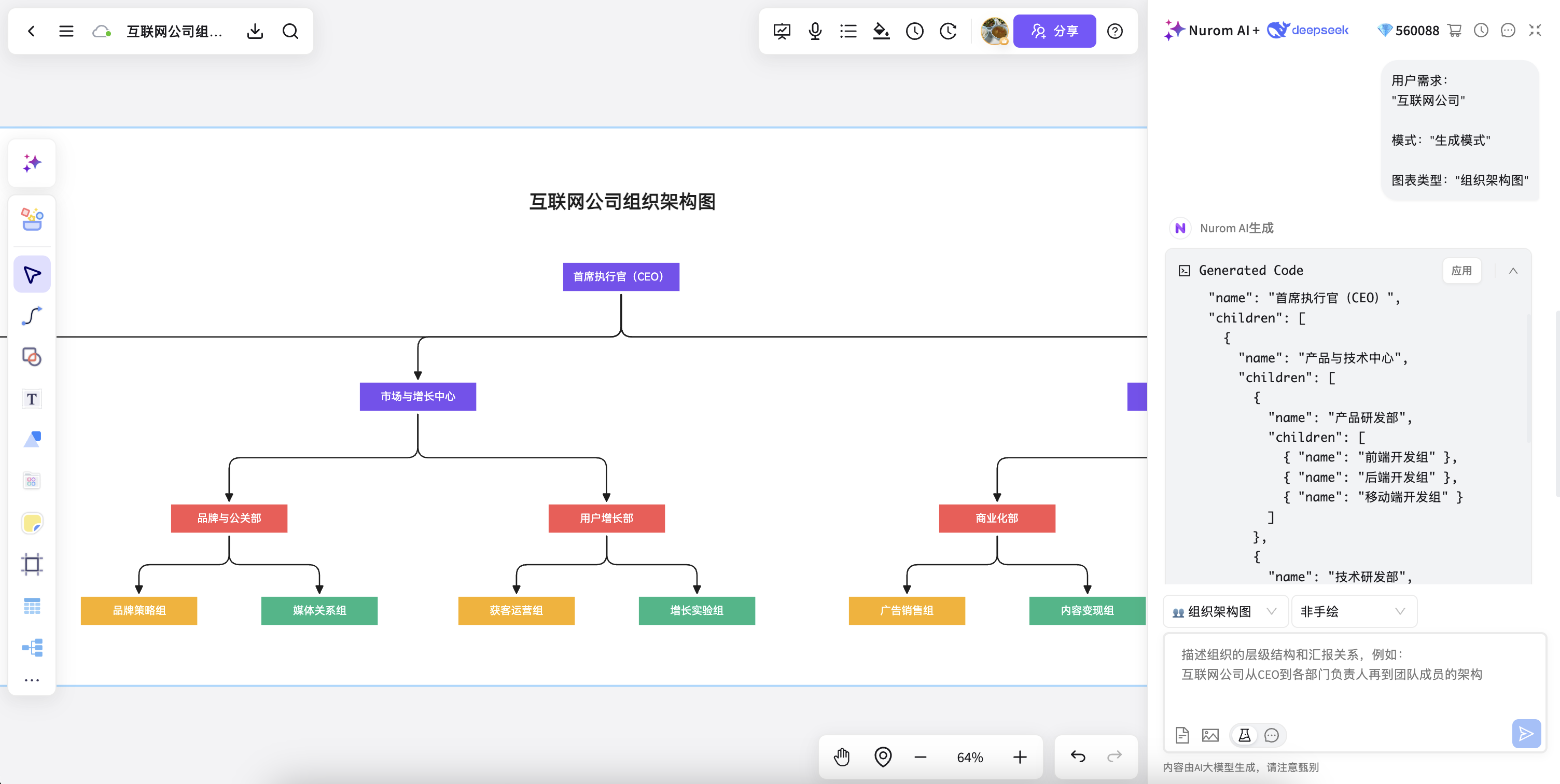Open the templates and shapes library icon
This screenshot has height=784, width=1560.
(x=32, y=219)
